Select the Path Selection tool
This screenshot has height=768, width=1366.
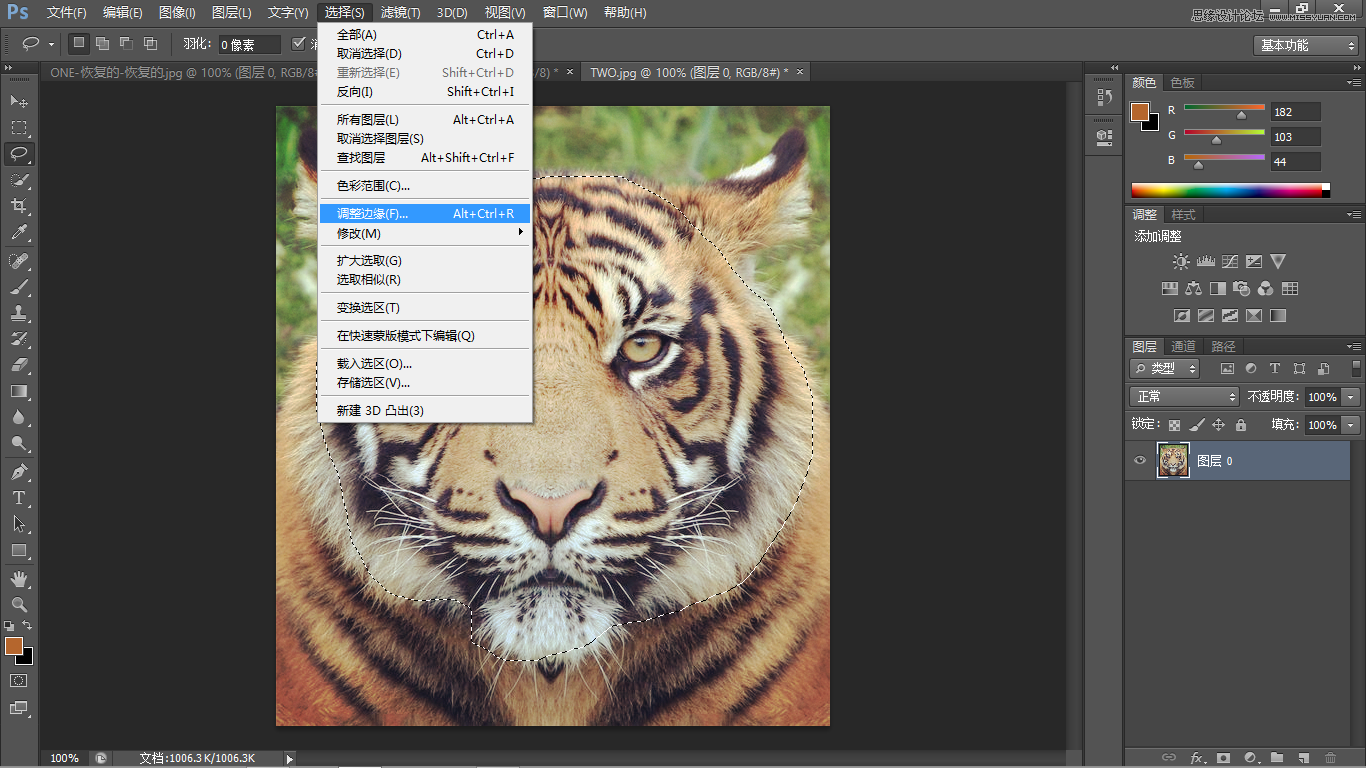[19, 524]
